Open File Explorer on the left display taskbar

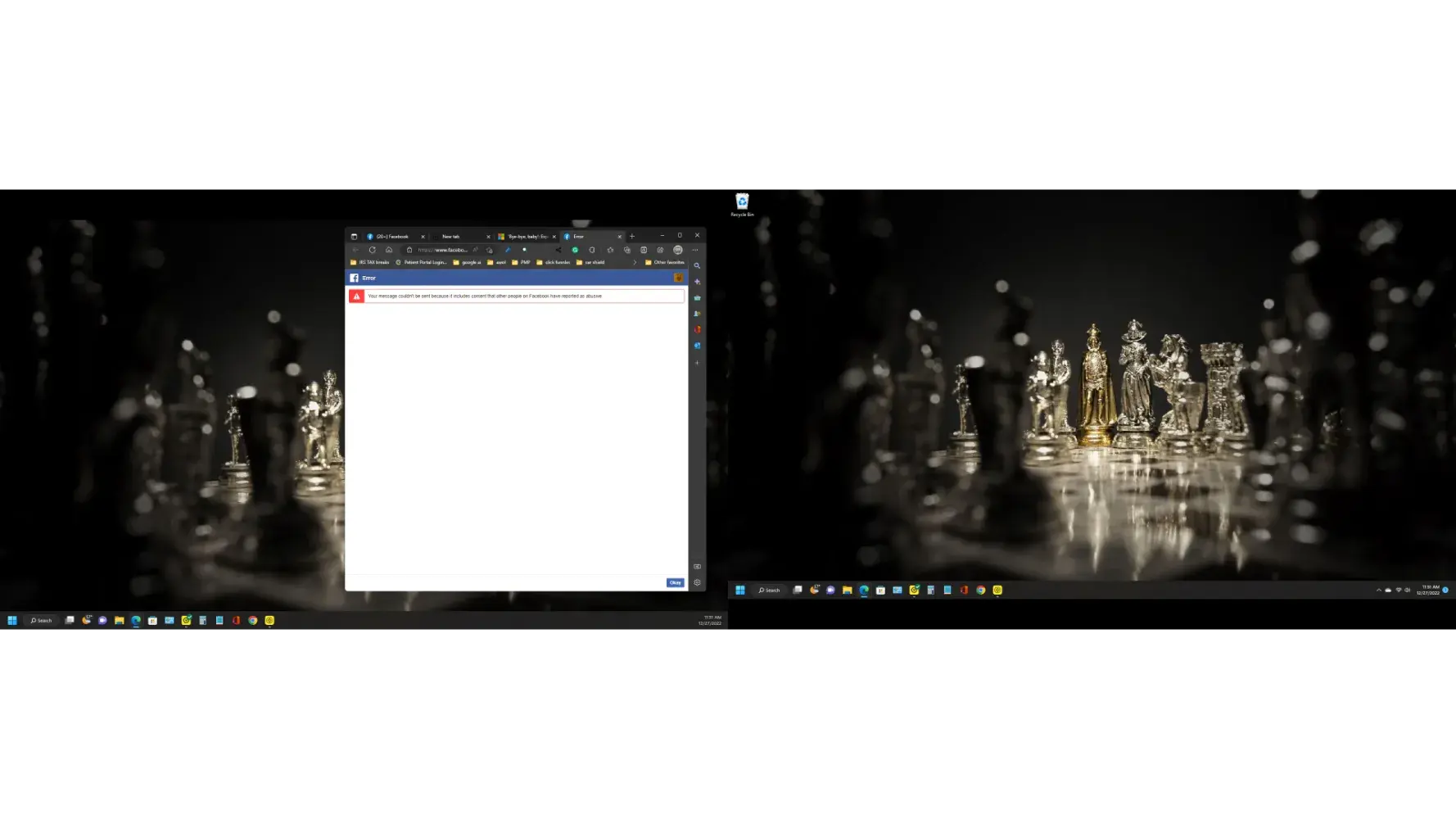[x=120, y=620]
